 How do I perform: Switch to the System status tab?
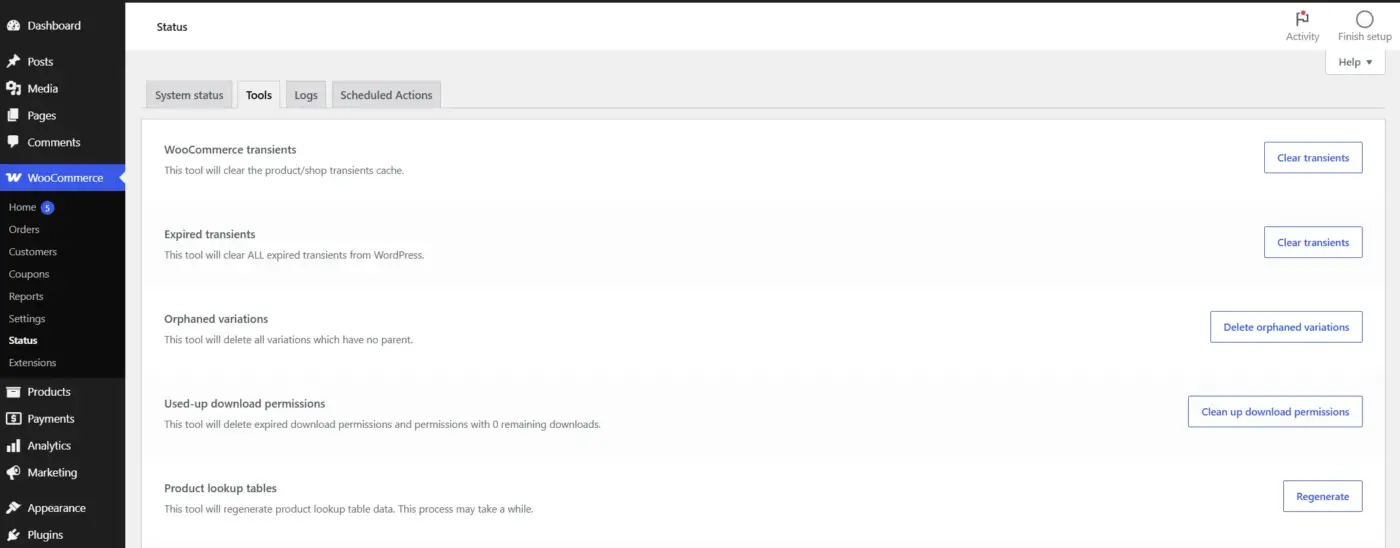(189, 95)
